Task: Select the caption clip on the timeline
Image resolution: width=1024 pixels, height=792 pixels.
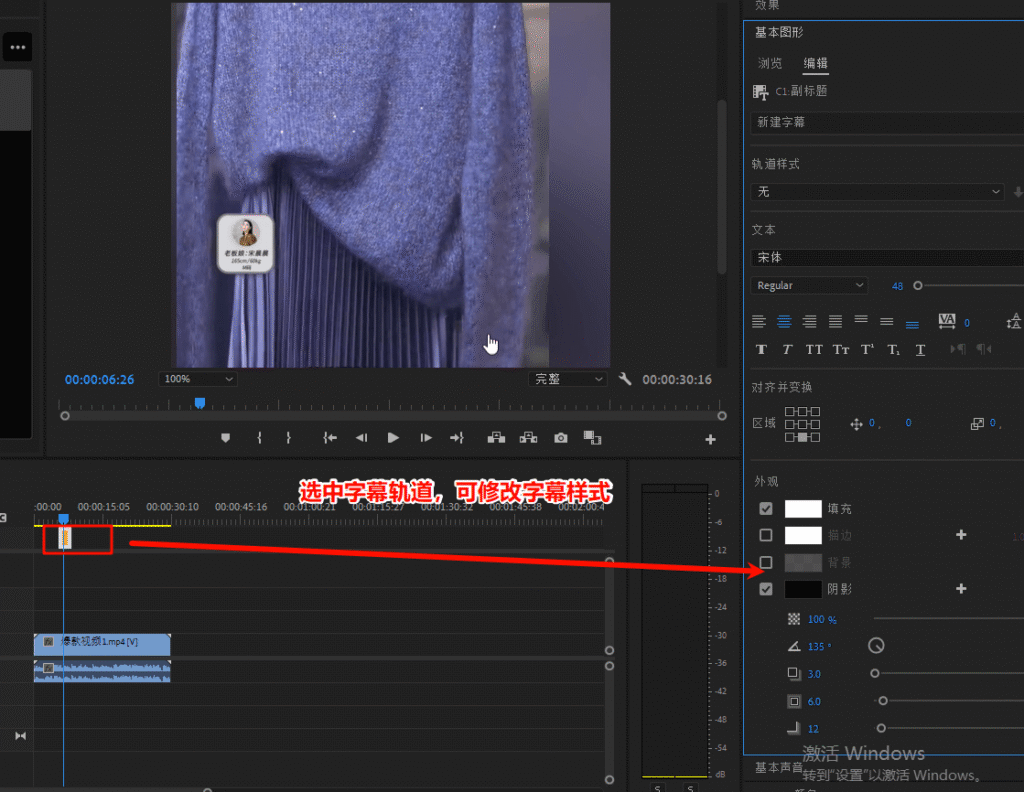Action: [65, 538]
